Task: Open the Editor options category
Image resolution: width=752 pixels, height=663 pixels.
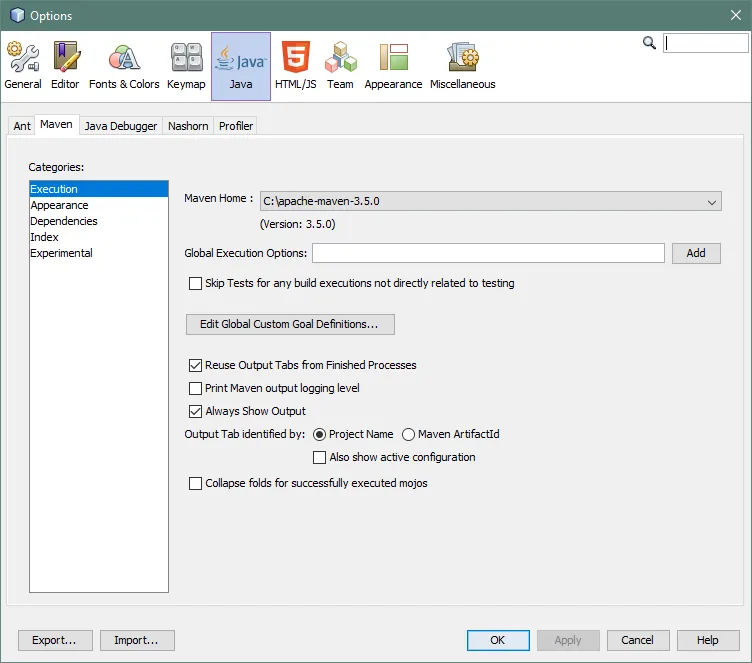Action: point(65,66)
